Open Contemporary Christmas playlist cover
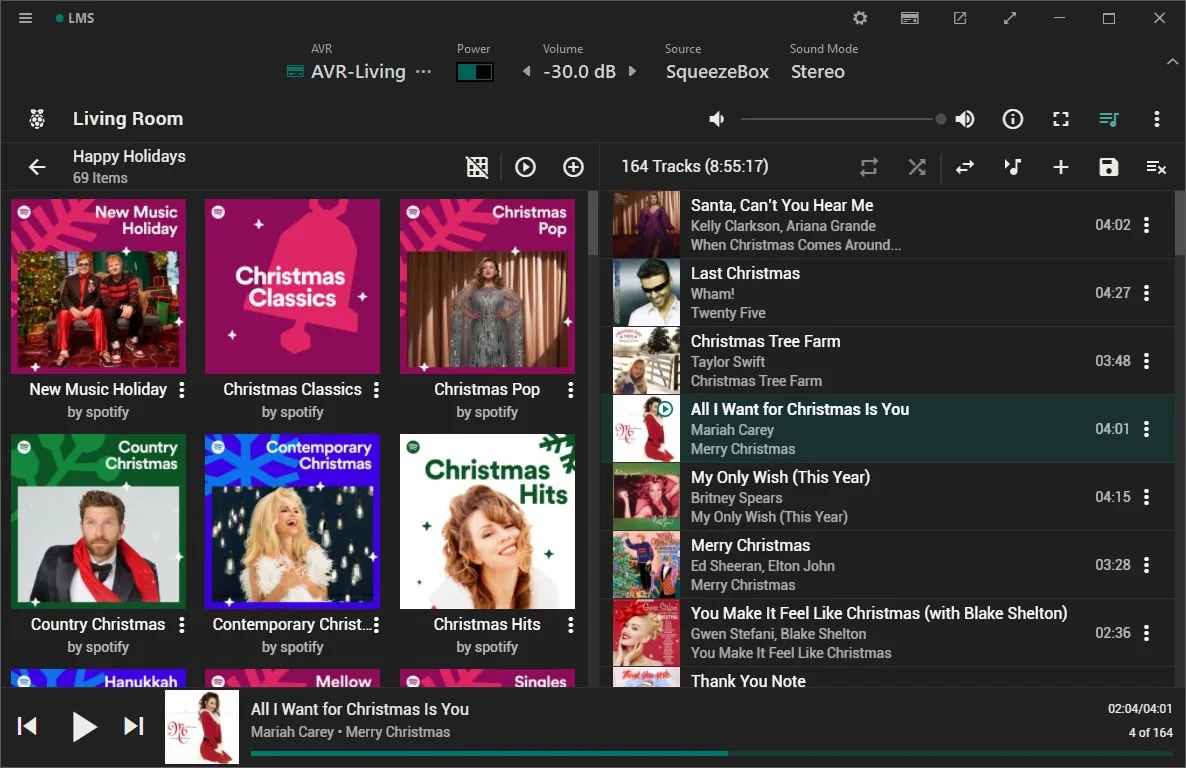This screenshot has height=768, width=1186. (293, 521)
